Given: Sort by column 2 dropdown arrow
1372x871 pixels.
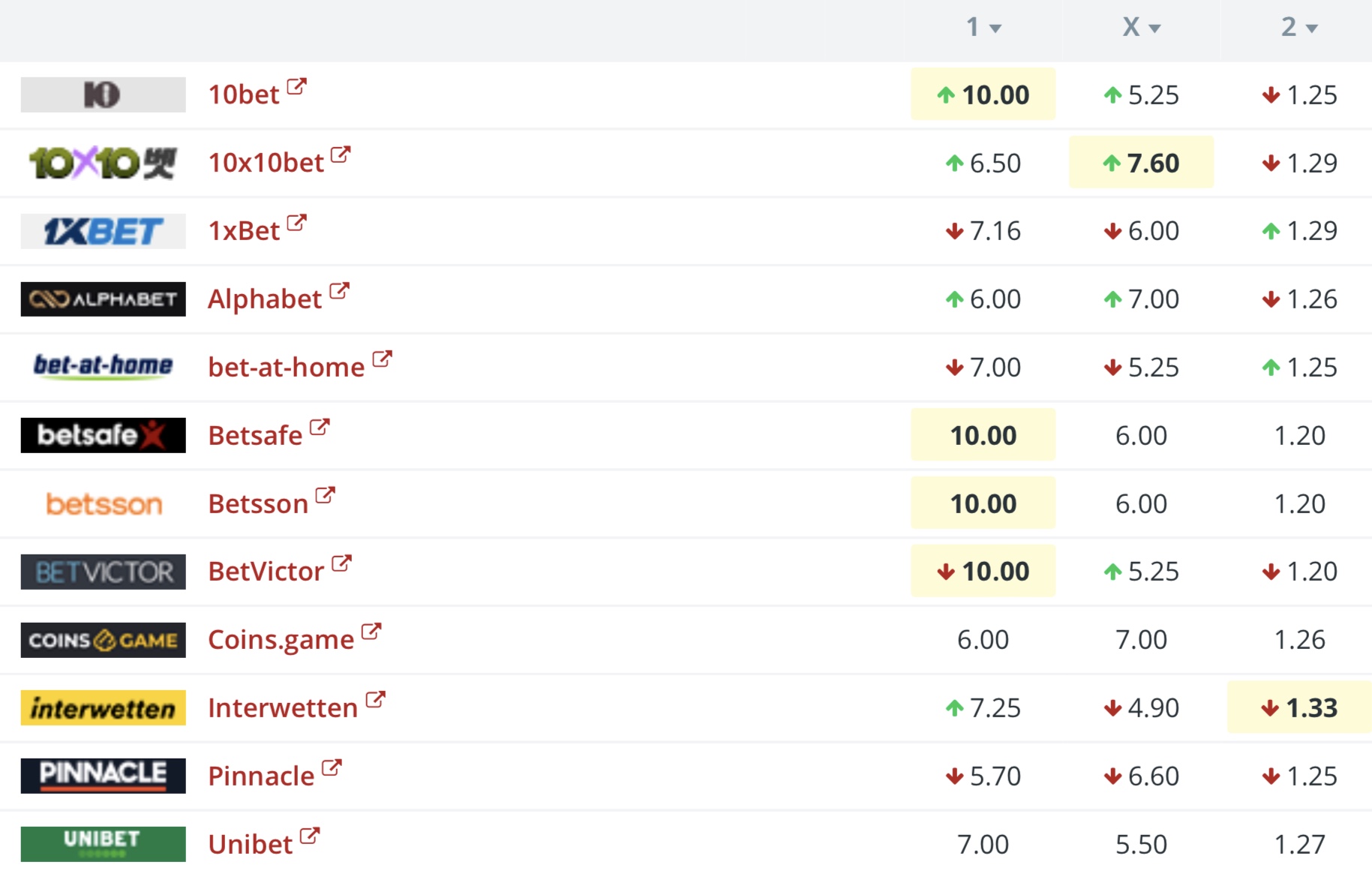Looking at the screenshot, I should click(x=1312, y=29).
